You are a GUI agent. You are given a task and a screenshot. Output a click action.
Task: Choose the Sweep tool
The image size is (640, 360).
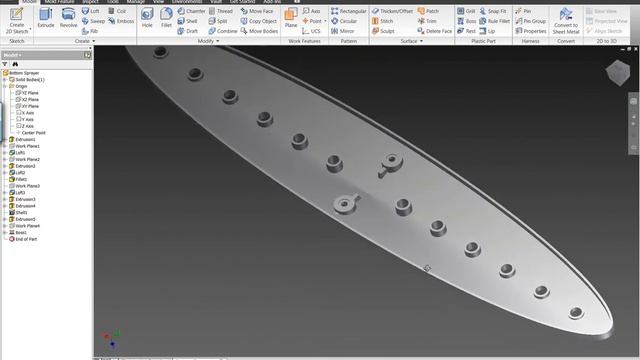tap(93, 21)
